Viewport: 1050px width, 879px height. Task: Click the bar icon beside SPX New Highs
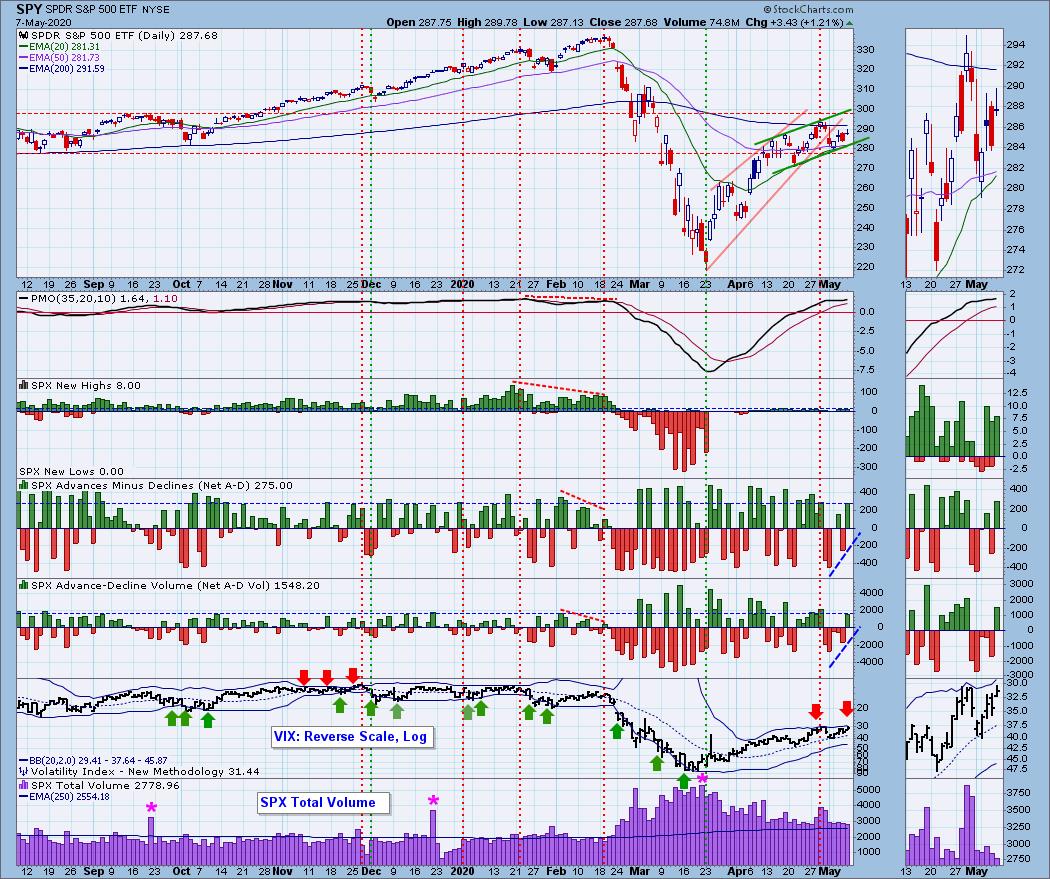tap(23, 386)
